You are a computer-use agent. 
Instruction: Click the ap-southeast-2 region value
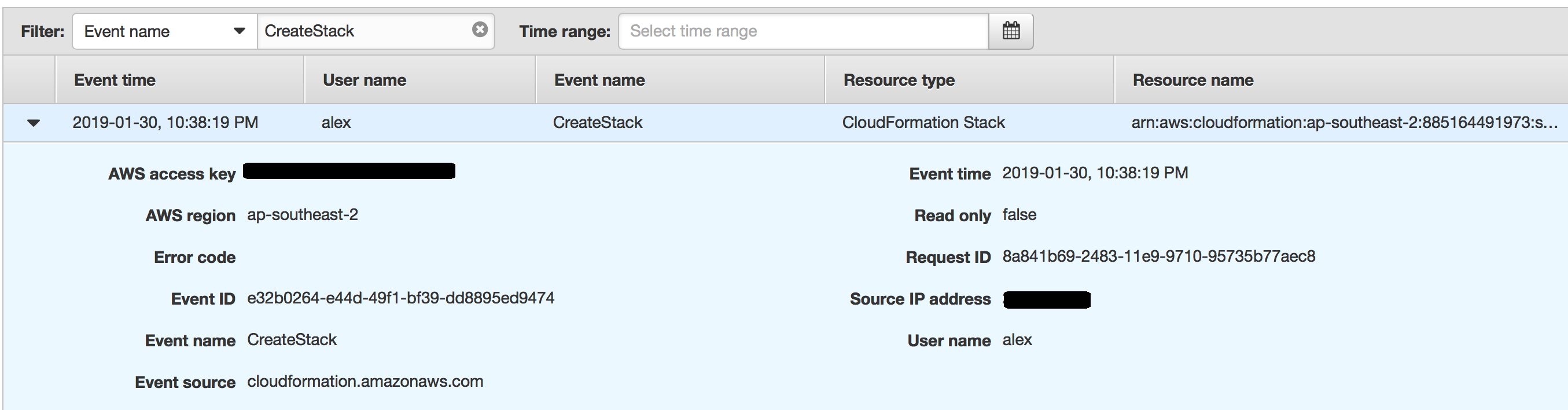(302, 214)
